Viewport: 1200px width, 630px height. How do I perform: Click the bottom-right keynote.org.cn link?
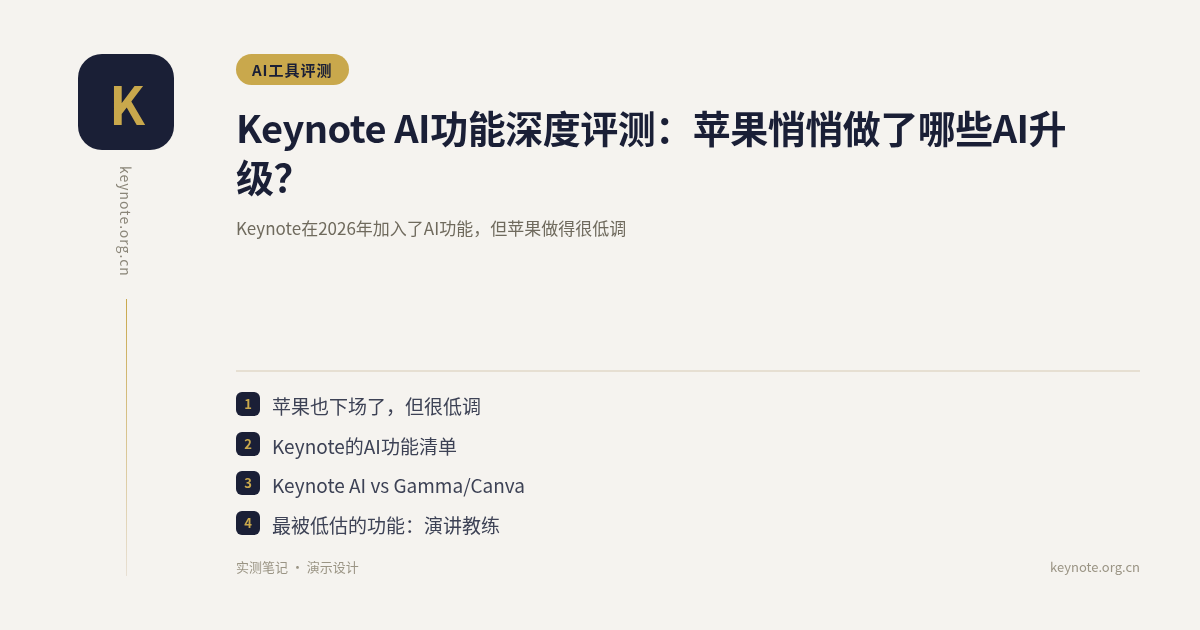[1095, 568]
